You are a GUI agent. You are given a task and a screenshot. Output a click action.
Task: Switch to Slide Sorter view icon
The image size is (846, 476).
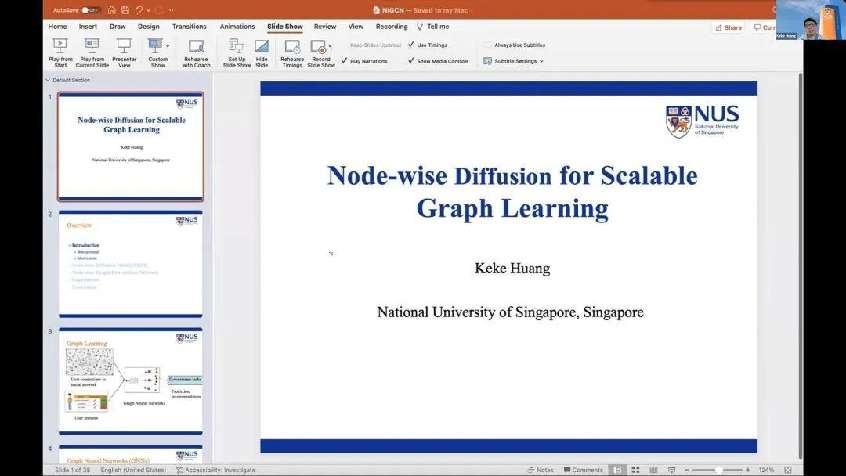click(636, 470)
